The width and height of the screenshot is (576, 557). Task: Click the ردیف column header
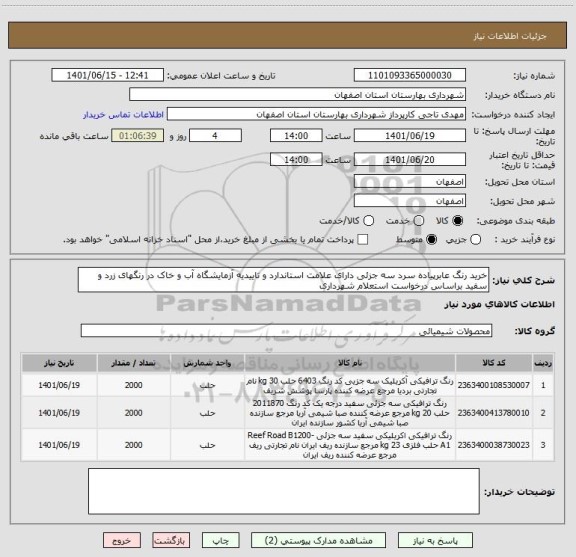coord(543,363)
